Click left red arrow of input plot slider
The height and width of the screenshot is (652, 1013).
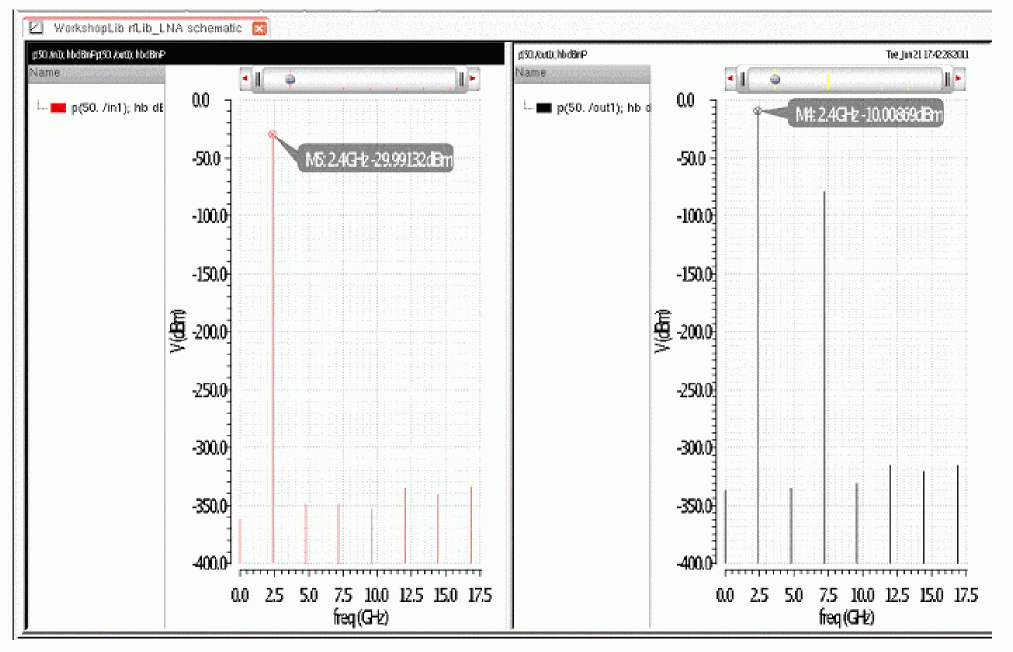[x=245, y=78]
